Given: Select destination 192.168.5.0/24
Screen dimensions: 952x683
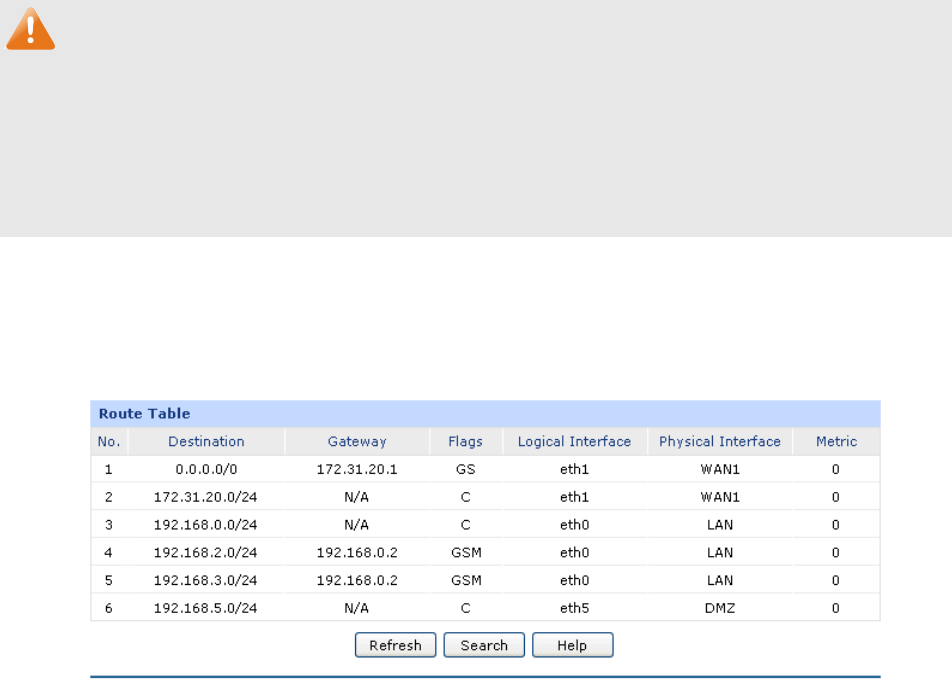Looking at the screenshot, I should pos(206,608).
